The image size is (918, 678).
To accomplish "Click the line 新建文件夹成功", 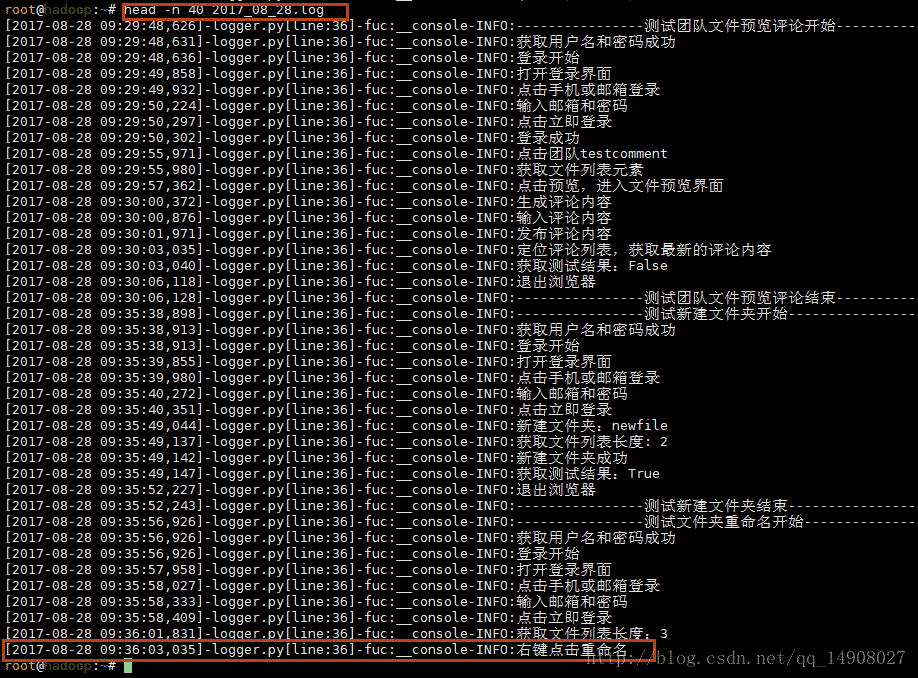I will (317, 458).
